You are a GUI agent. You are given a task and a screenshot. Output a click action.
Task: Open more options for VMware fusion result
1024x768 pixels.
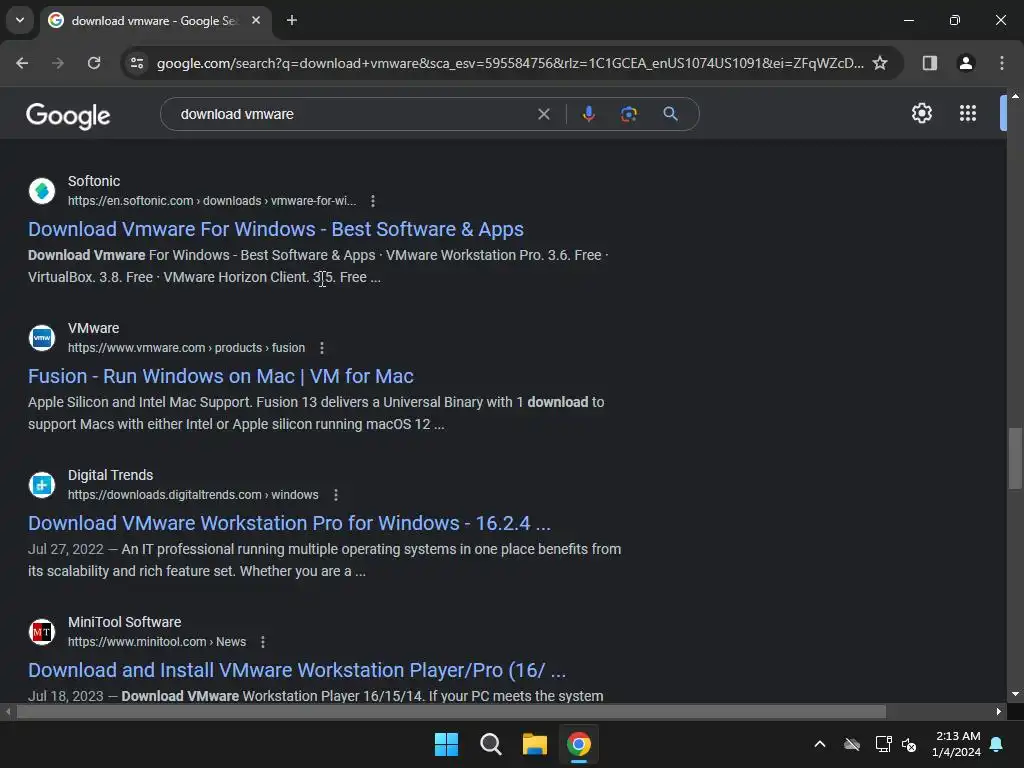tap(322, 348)
